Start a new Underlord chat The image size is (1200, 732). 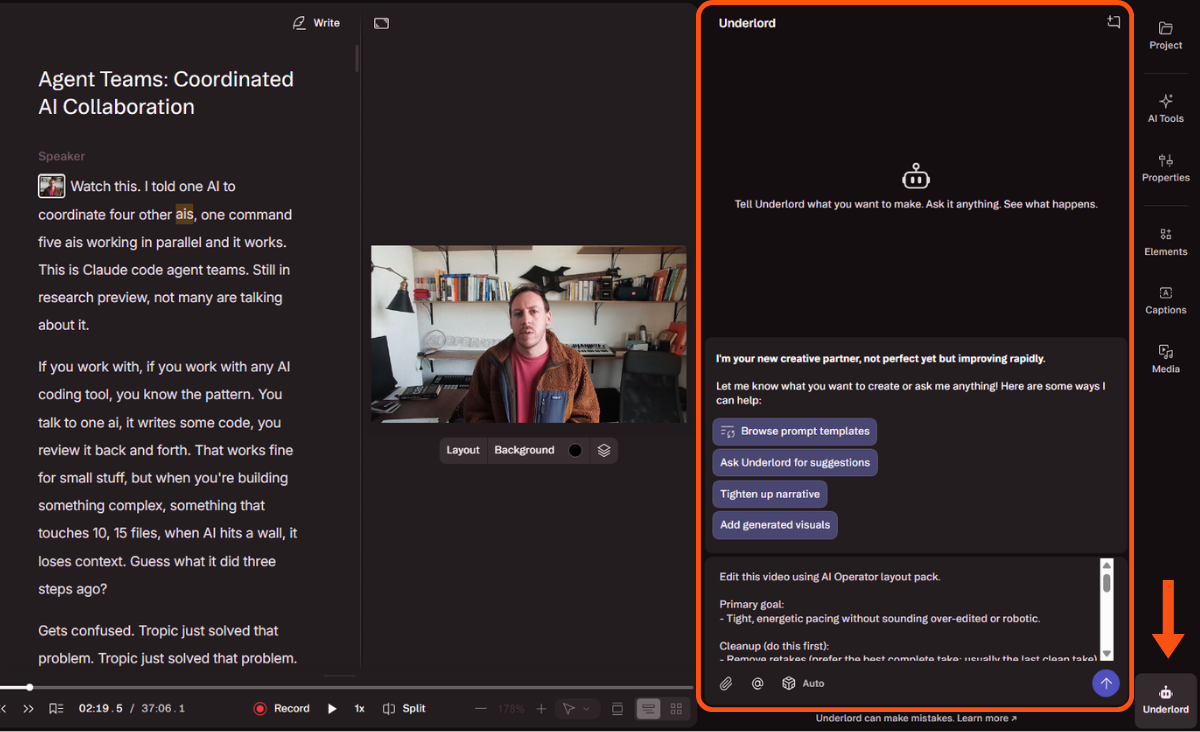(1113, 22)
